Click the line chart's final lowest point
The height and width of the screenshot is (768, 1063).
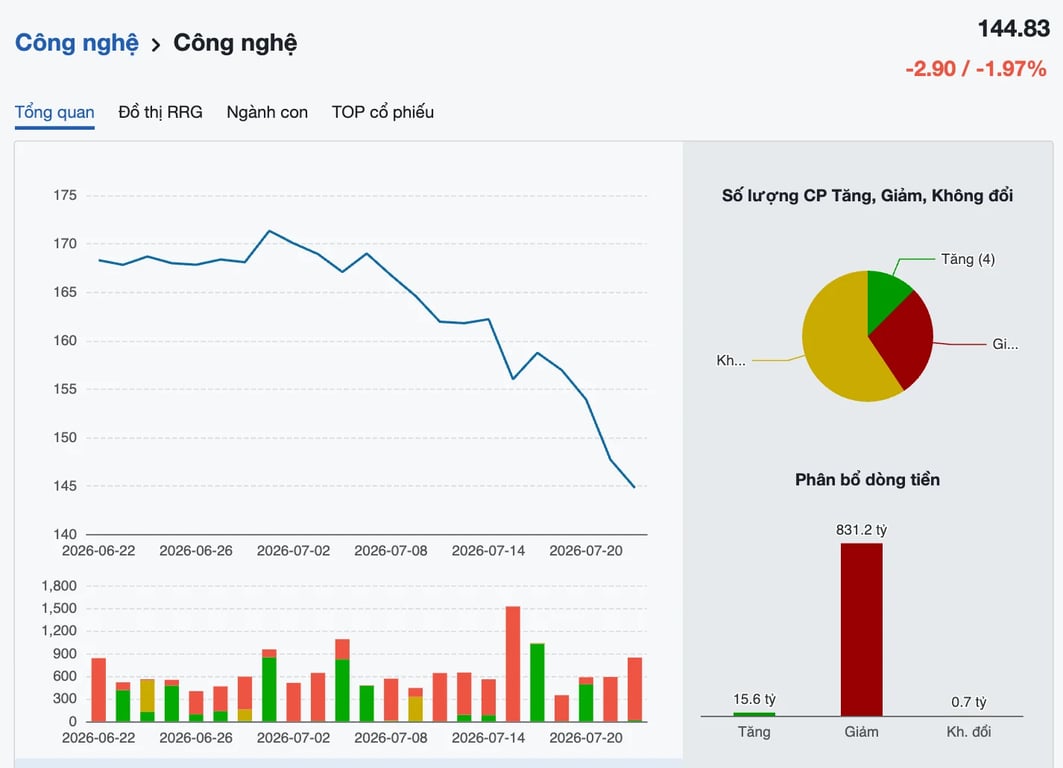(x=634, y=487)
